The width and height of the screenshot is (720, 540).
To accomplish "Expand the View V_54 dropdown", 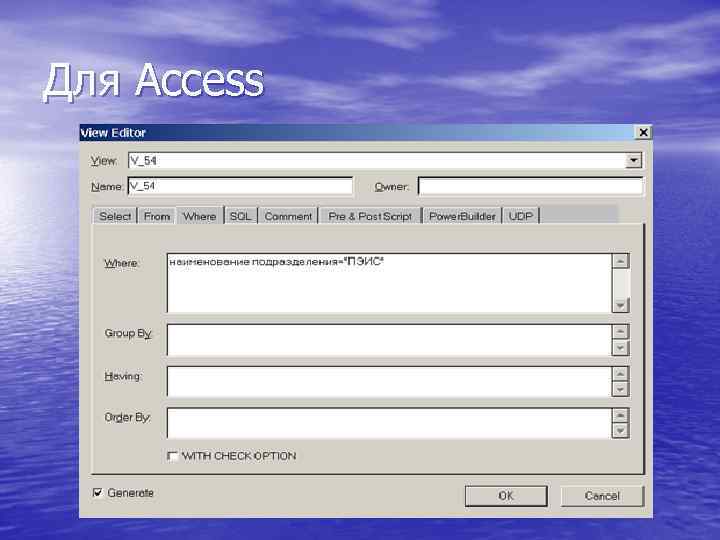I will pos(634,160).
